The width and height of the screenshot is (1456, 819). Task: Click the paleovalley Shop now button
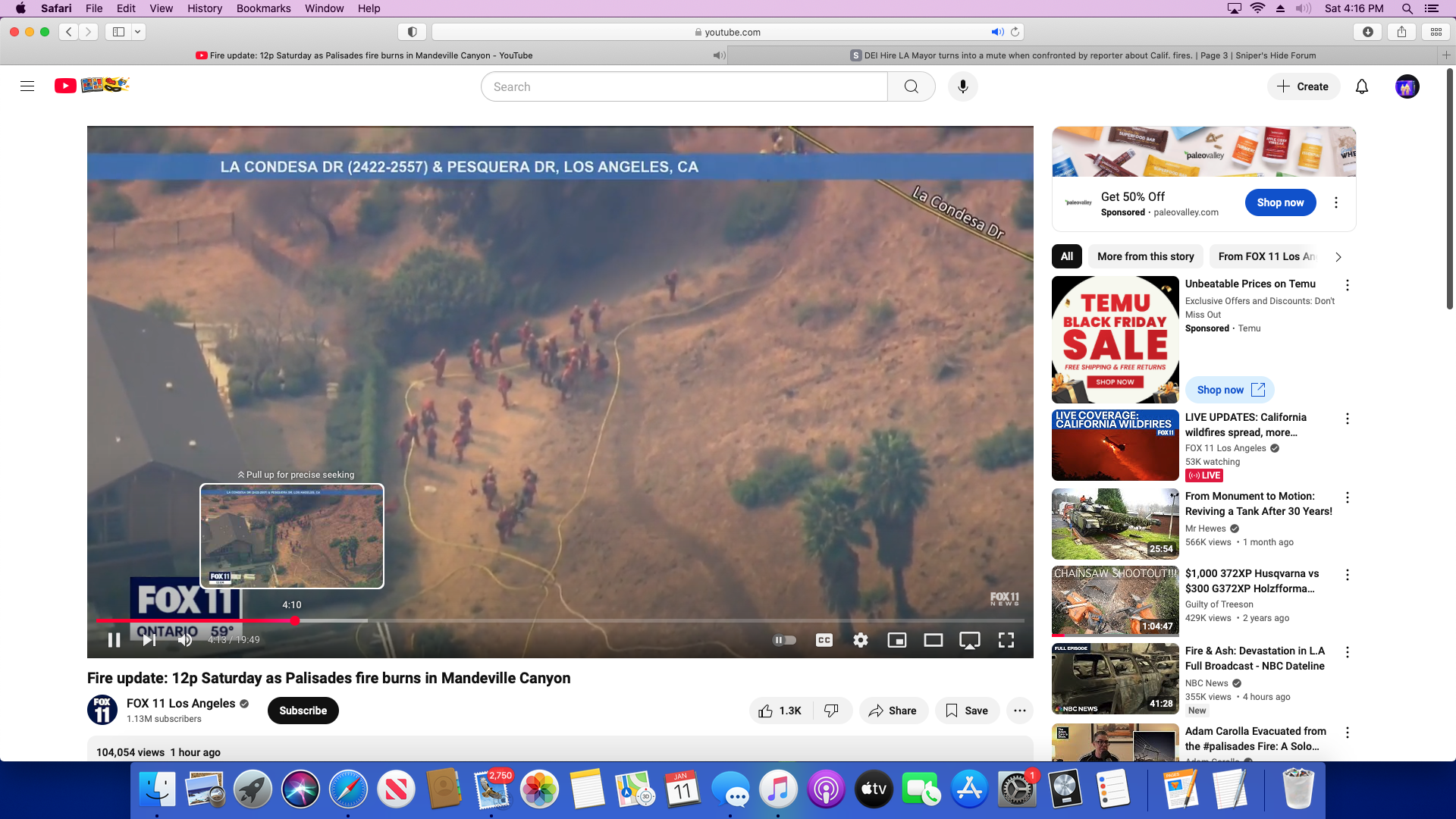(x=1280, y=202)
